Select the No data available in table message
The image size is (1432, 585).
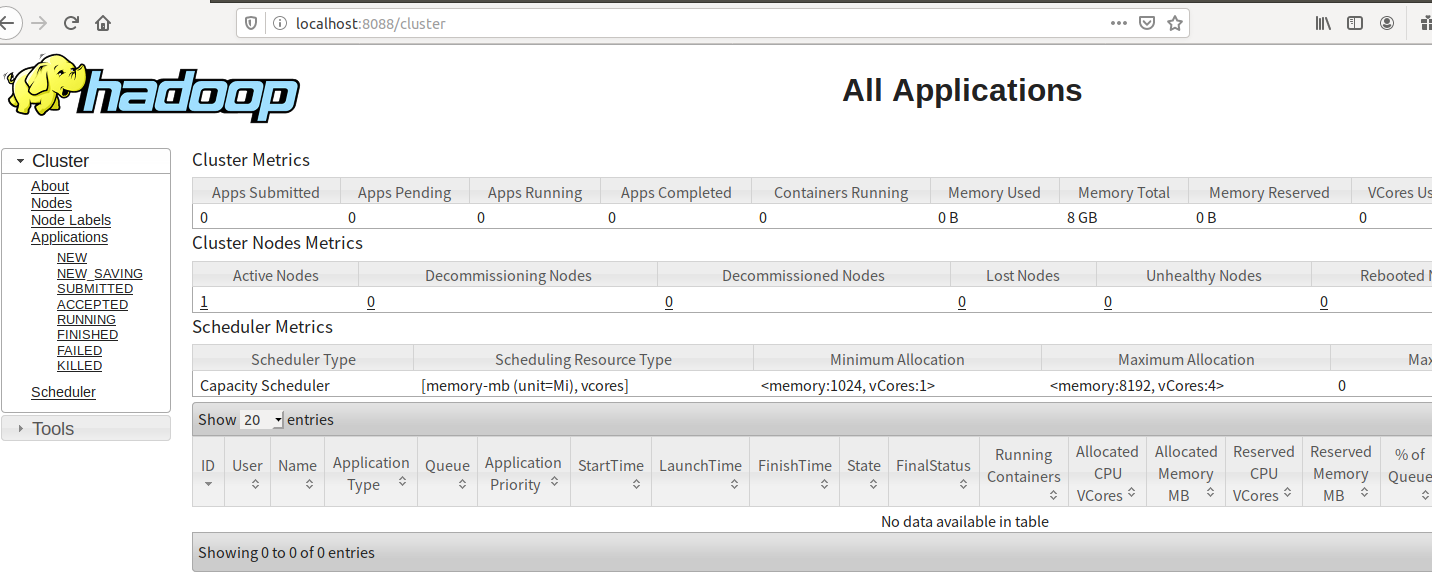965,521
